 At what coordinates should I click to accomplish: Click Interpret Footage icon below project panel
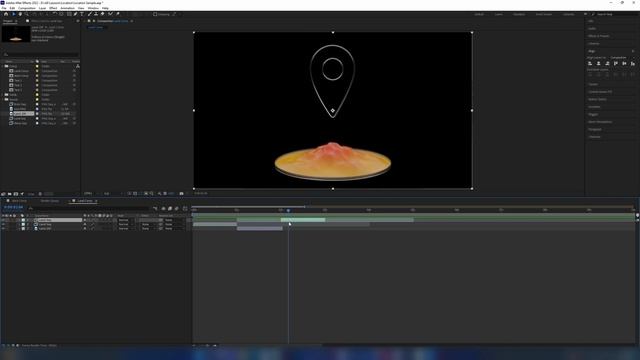(3, 194)
